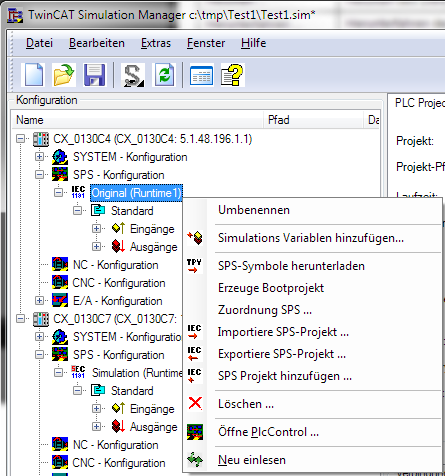The height and width of the screenshot is (476, 445).
Task: Collapse the first SPS - Konfiguration node
Action: 39,175
